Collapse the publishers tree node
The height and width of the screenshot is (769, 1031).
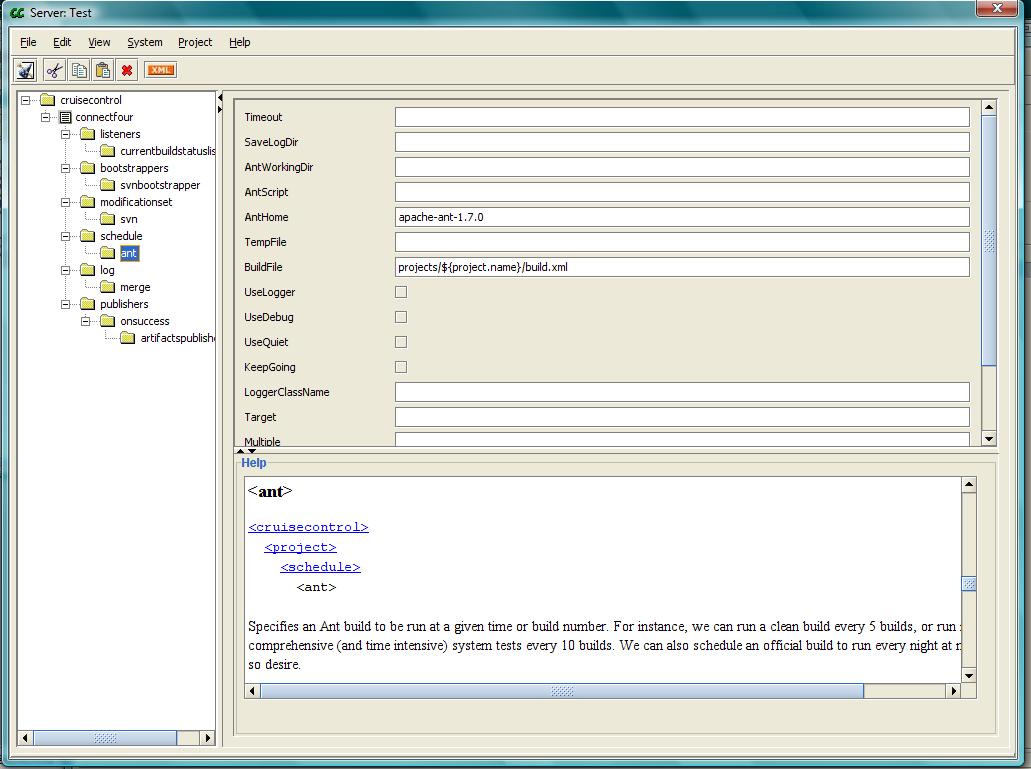pyautogui.click(x=66, y=304)
